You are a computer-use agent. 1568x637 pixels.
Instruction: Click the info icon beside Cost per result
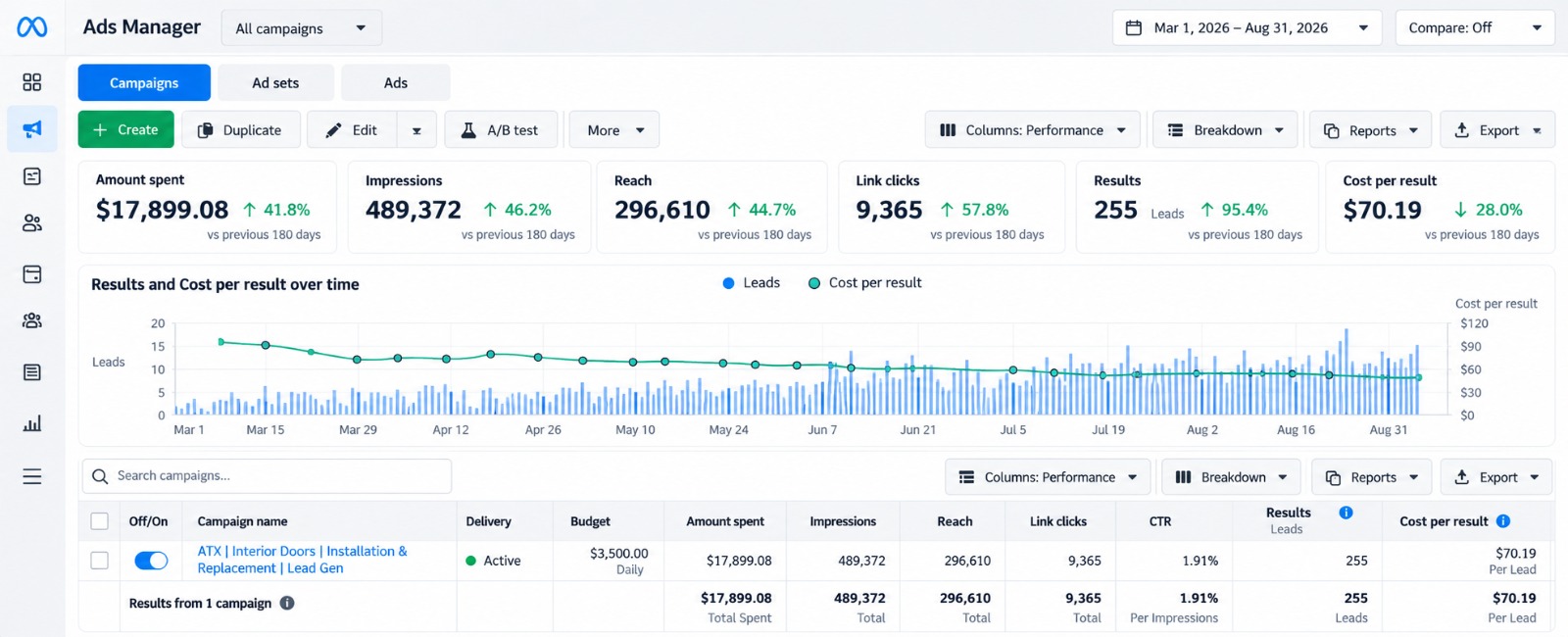click(x=1503, y=521)
